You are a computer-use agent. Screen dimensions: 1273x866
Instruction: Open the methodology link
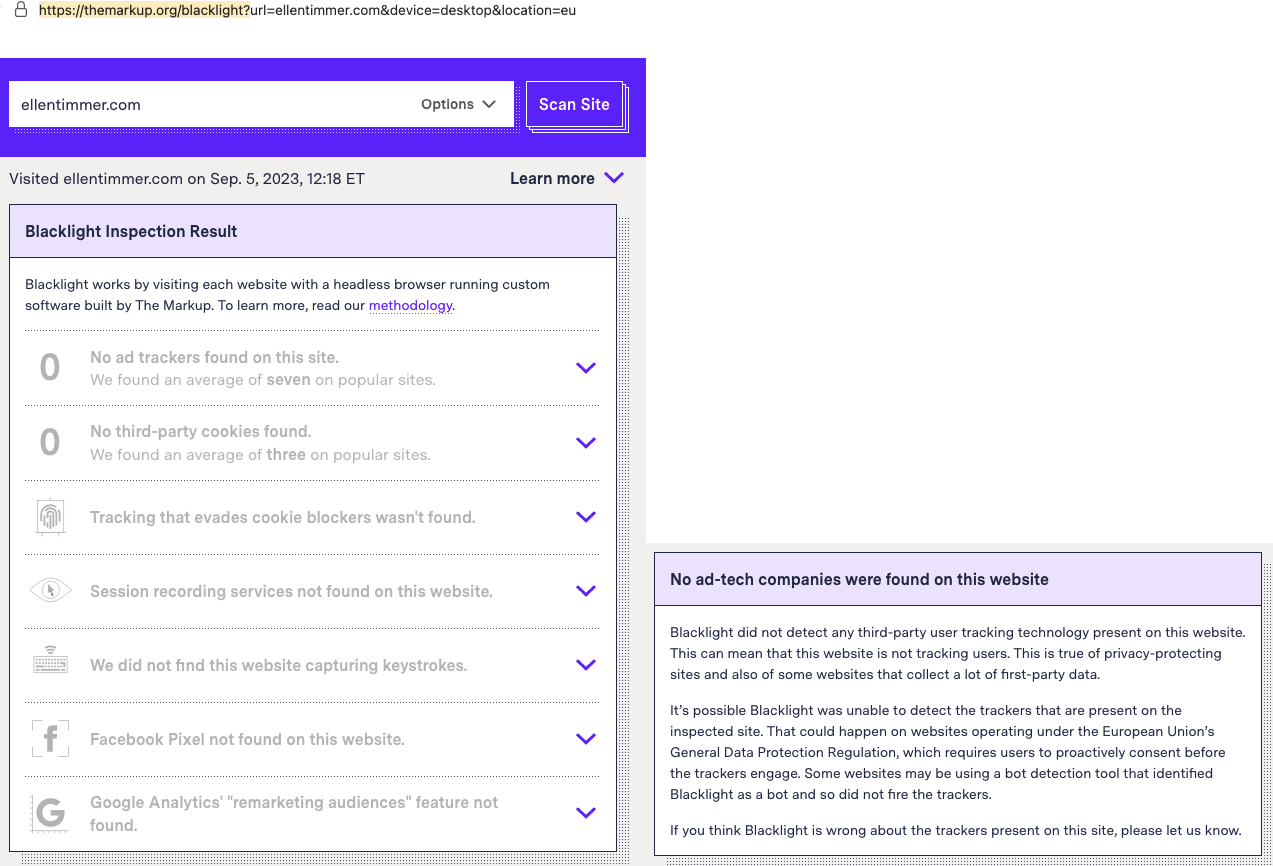pos(410,306)
